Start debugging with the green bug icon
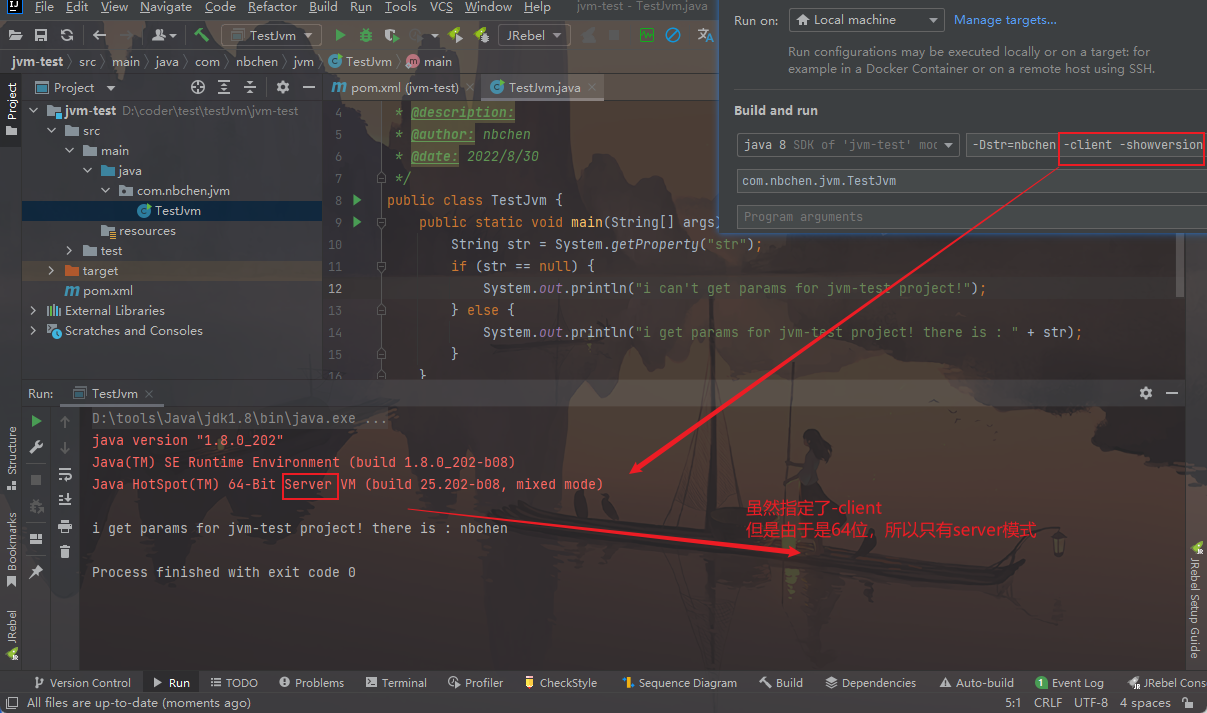1207x713 pixels. (x=366, y=35)
